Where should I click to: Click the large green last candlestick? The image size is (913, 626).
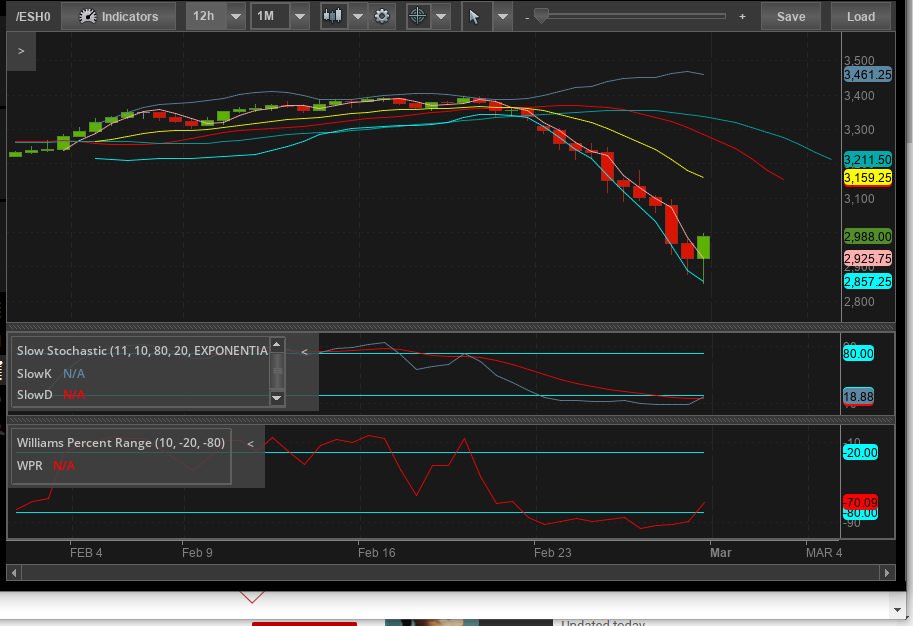point(703,247)
